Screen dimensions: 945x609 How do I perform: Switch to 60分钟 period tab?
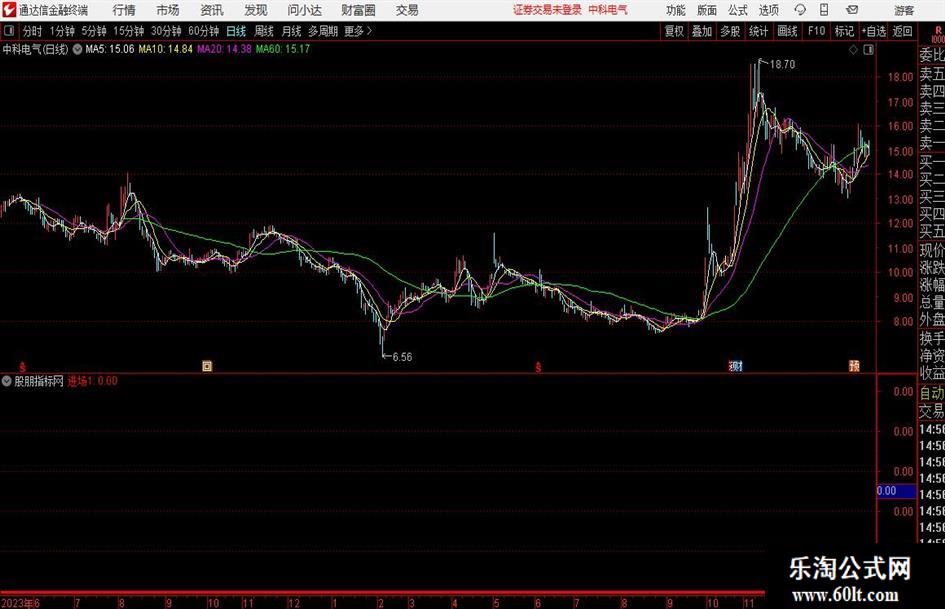click(204, 31)
